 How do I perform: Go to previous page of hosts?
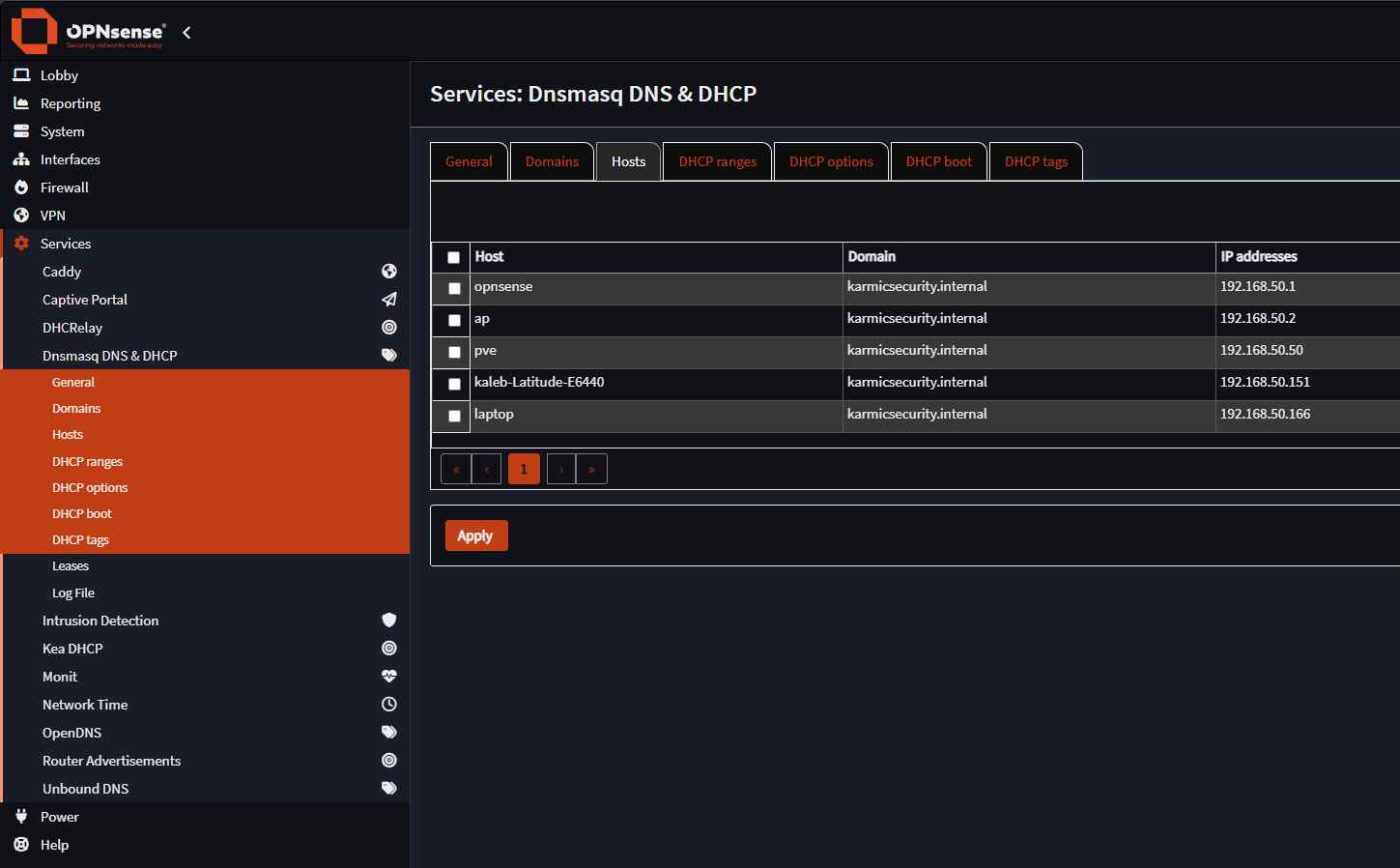coord(486,469)
